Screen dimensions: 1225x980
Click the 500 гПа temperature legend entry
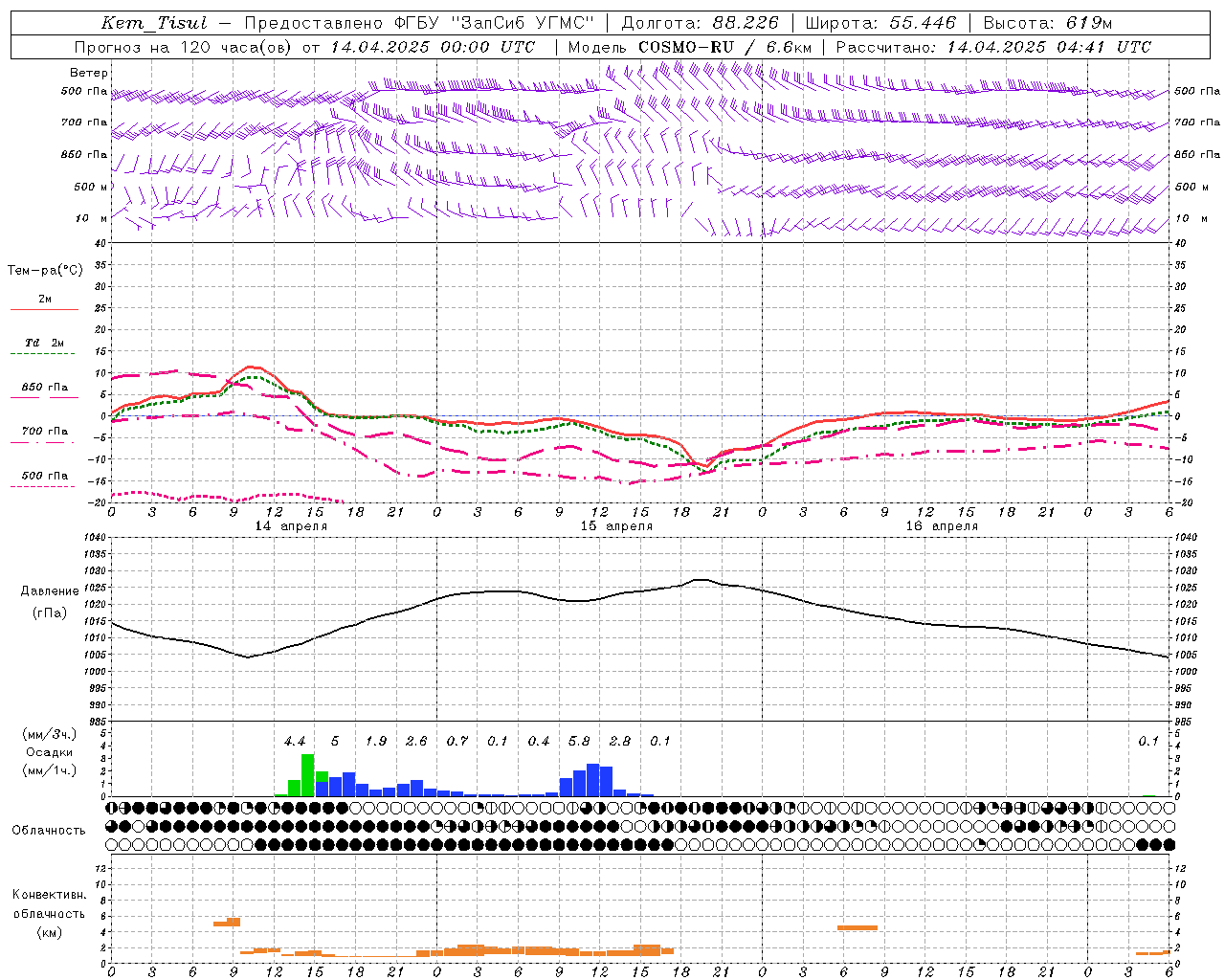tap(45, 476)
